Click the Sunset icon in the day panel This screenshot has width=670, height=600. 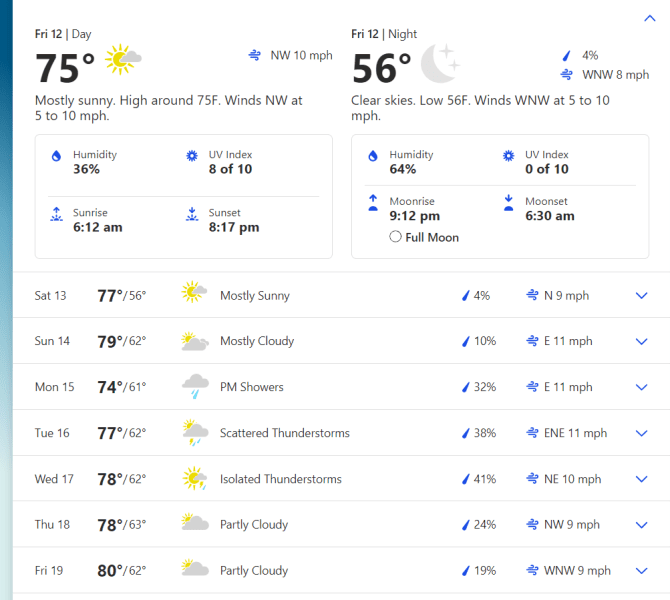coord(192,214)
